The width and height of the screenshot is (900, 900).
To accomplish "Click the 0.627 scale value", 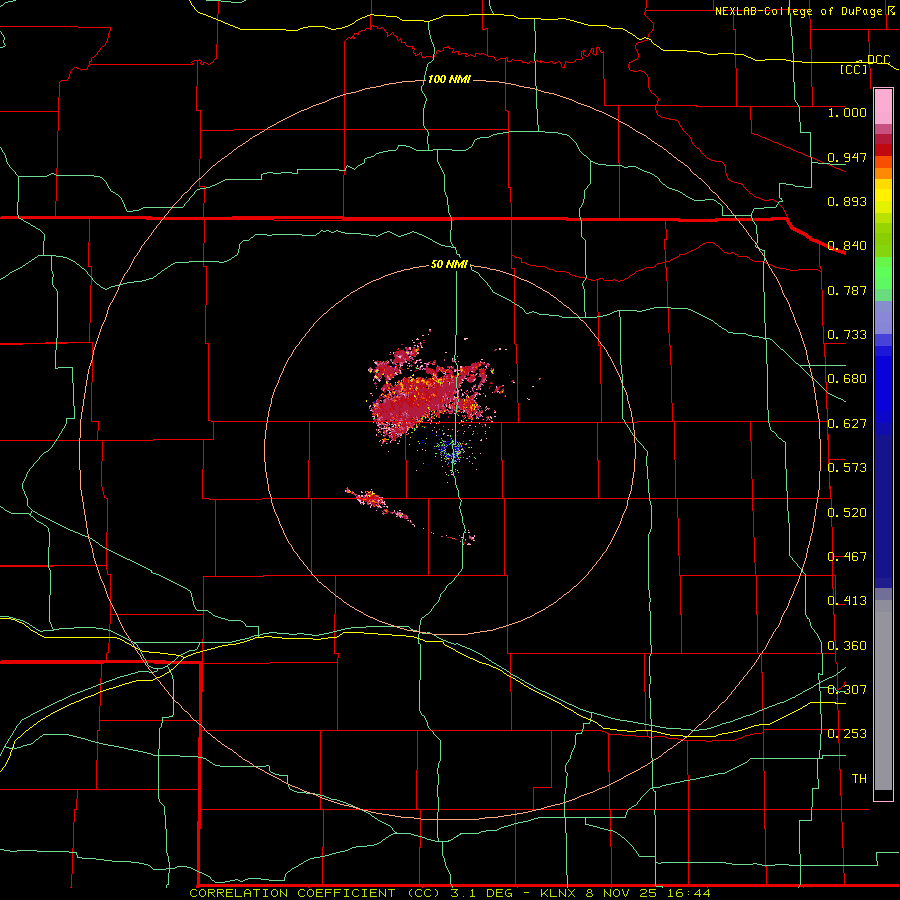I will [x=847, y=424].
